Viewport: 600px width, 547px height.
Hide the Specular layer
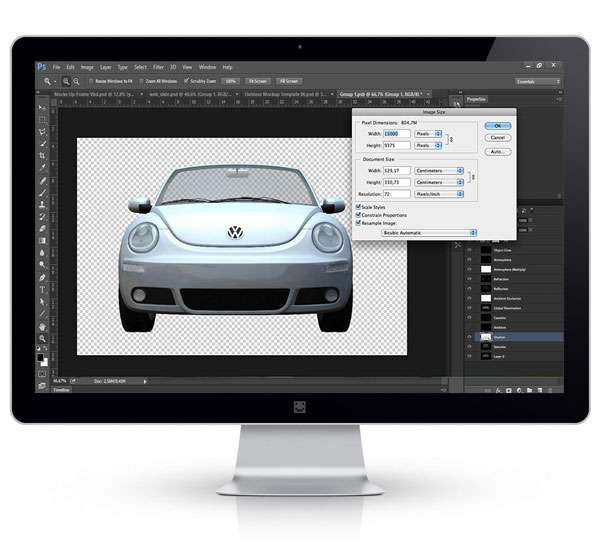coord(470,346)
